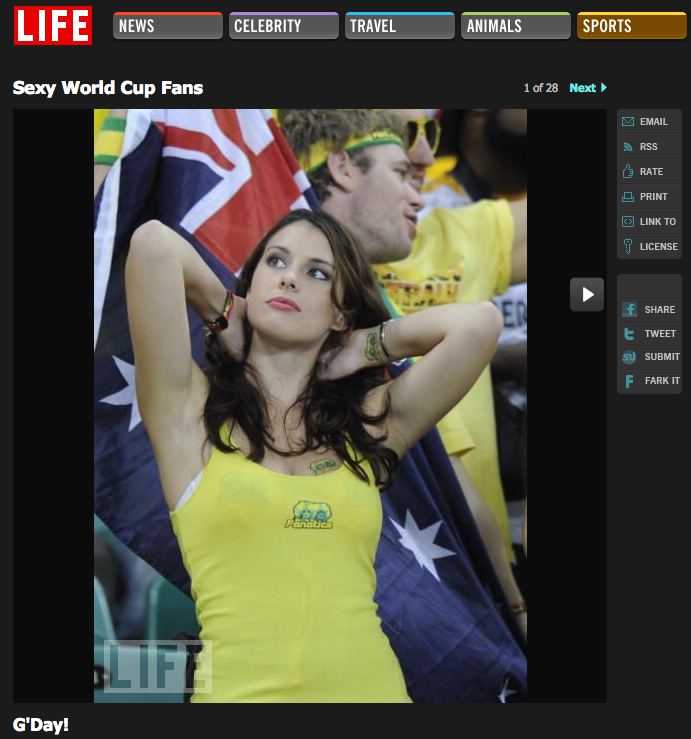Open the News section tab
This screenshot has height=739, width=691.
pyautogui.click(x=168, y=25)
